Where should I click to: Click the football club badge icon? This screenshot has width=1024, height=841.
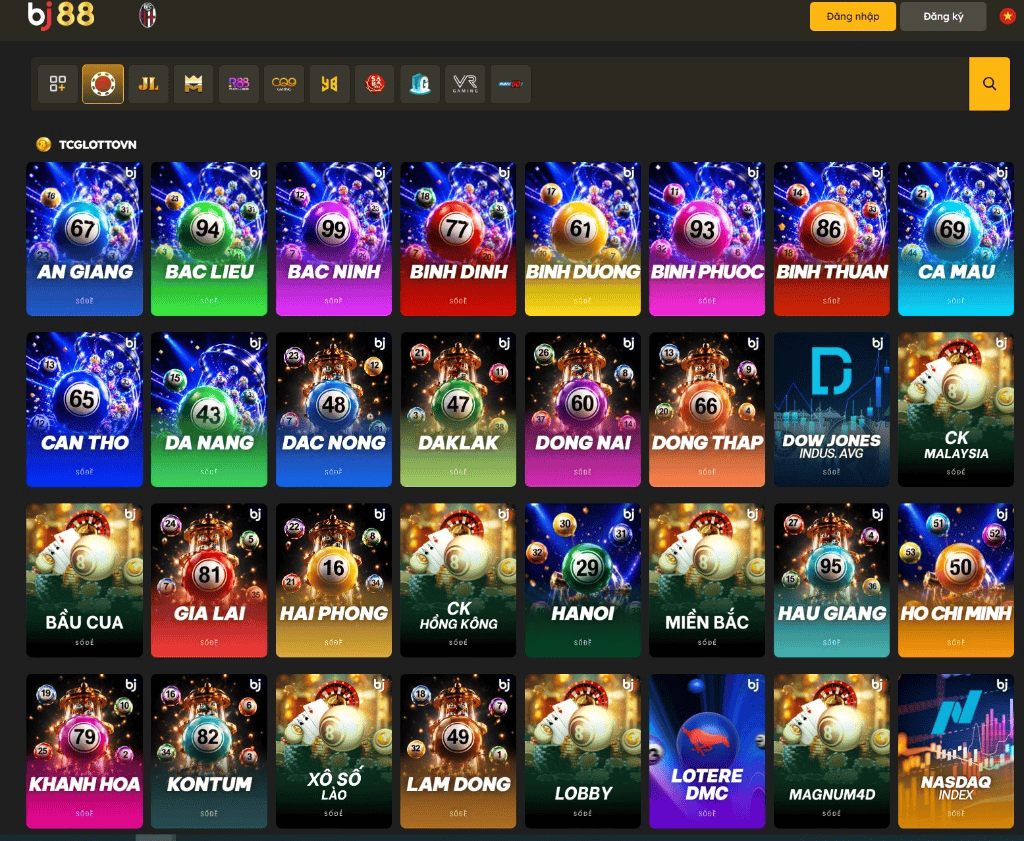coord(148,15)
